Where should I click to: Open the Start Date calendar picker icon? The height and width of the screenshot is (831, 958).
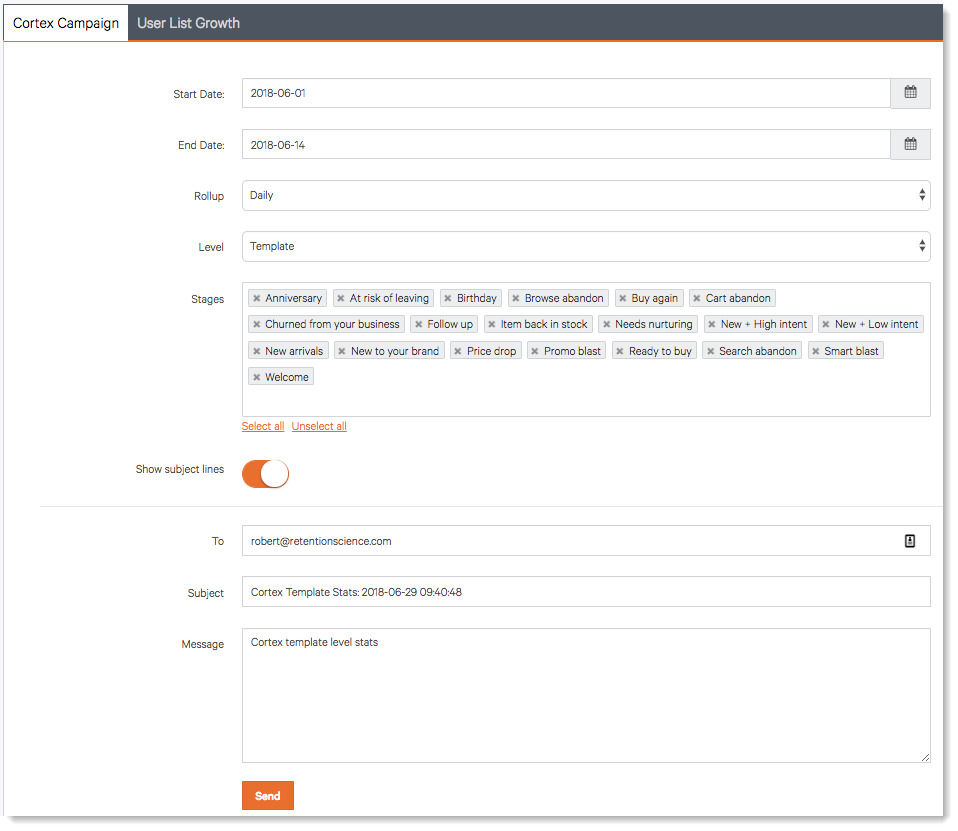(x=910, y=93)
